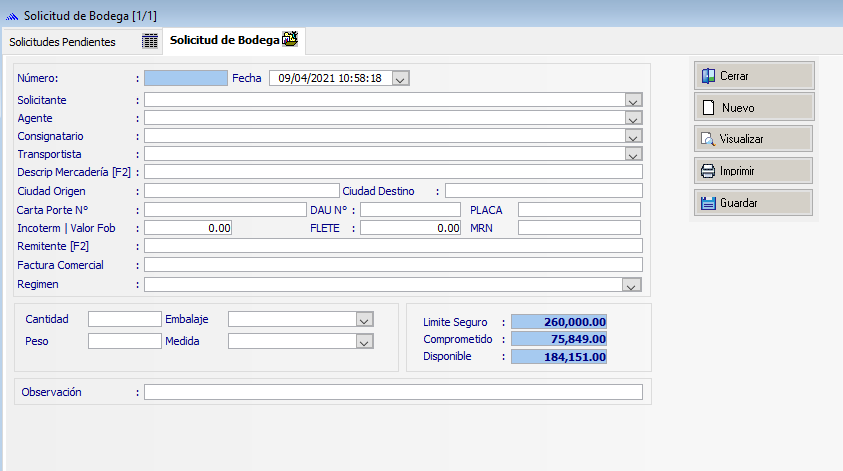843x471 pixels.
Task: Expand the Embalaje dropdown
Action: pyautogui.click(x=364, y=320)
